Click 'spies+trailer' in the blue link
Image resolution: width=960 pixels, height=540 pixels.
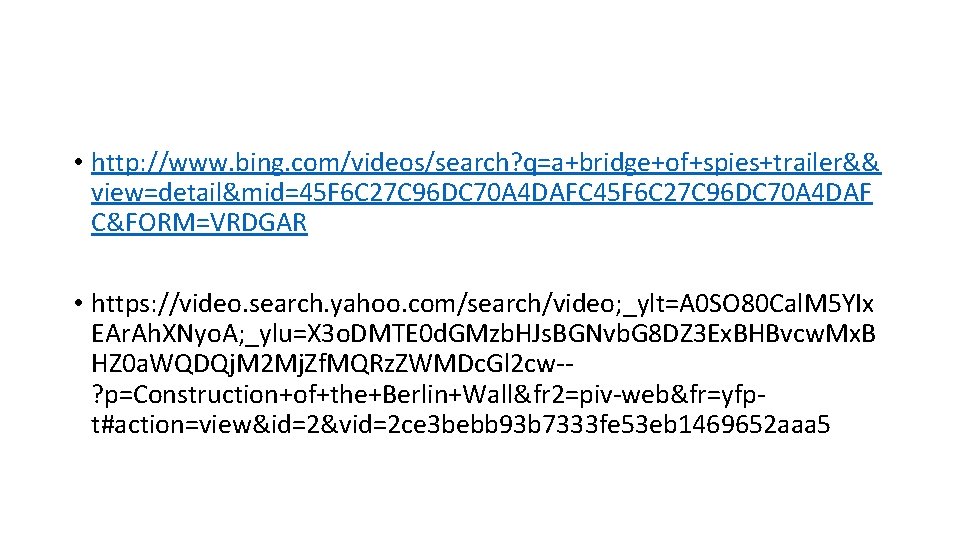[x=772, y=162]
